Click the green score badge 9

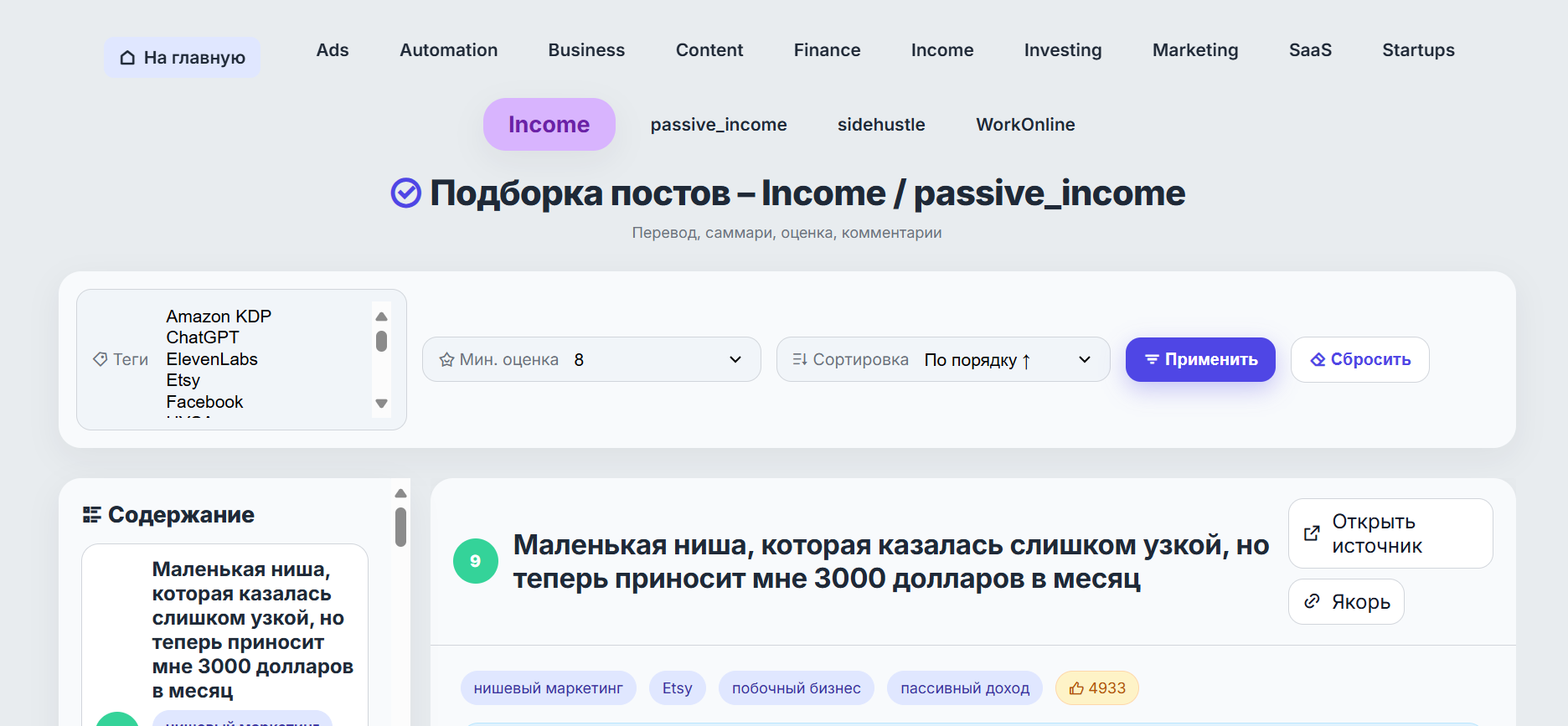click(475, 561)
